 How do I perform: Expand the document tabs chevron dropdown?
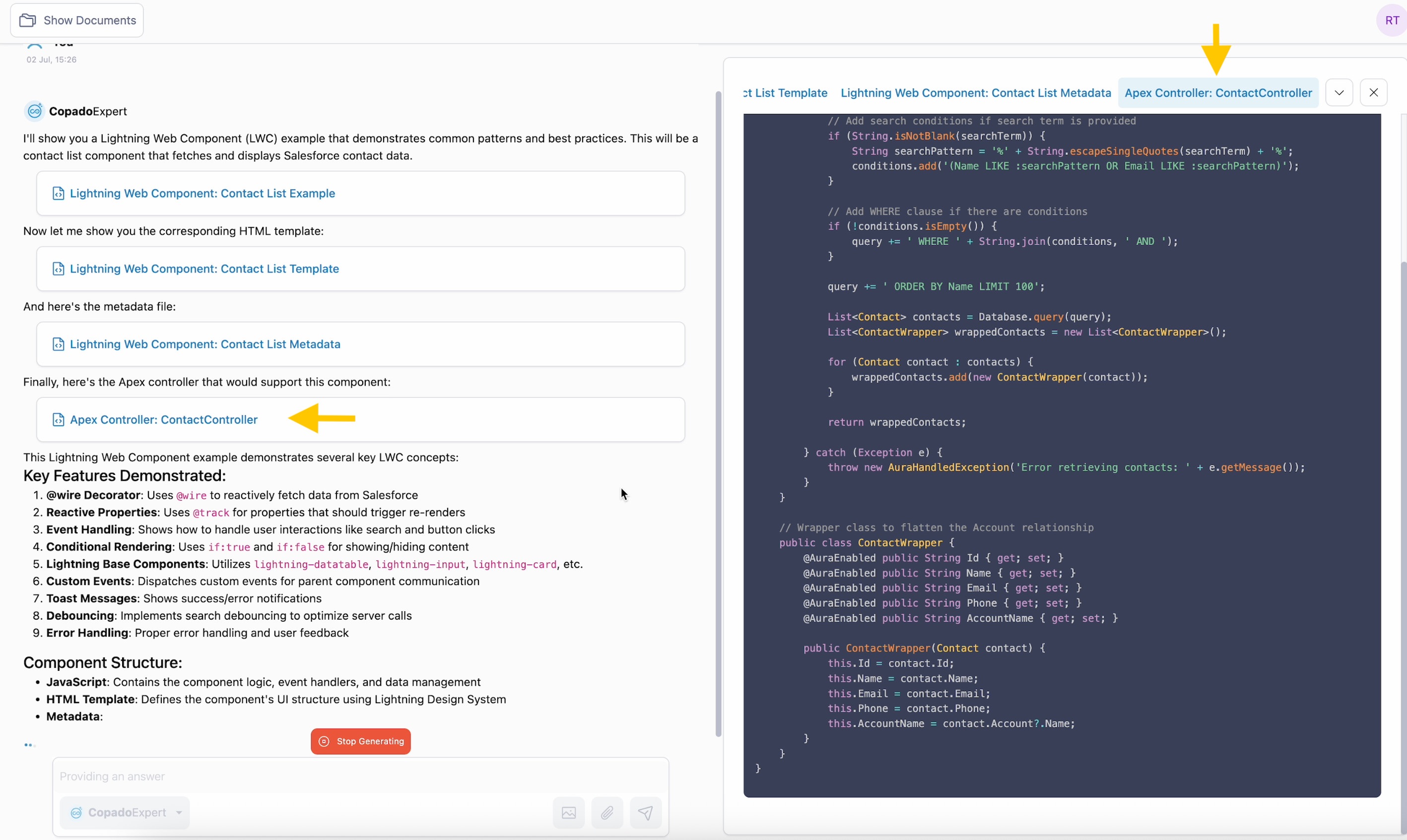click(1339, 93)
